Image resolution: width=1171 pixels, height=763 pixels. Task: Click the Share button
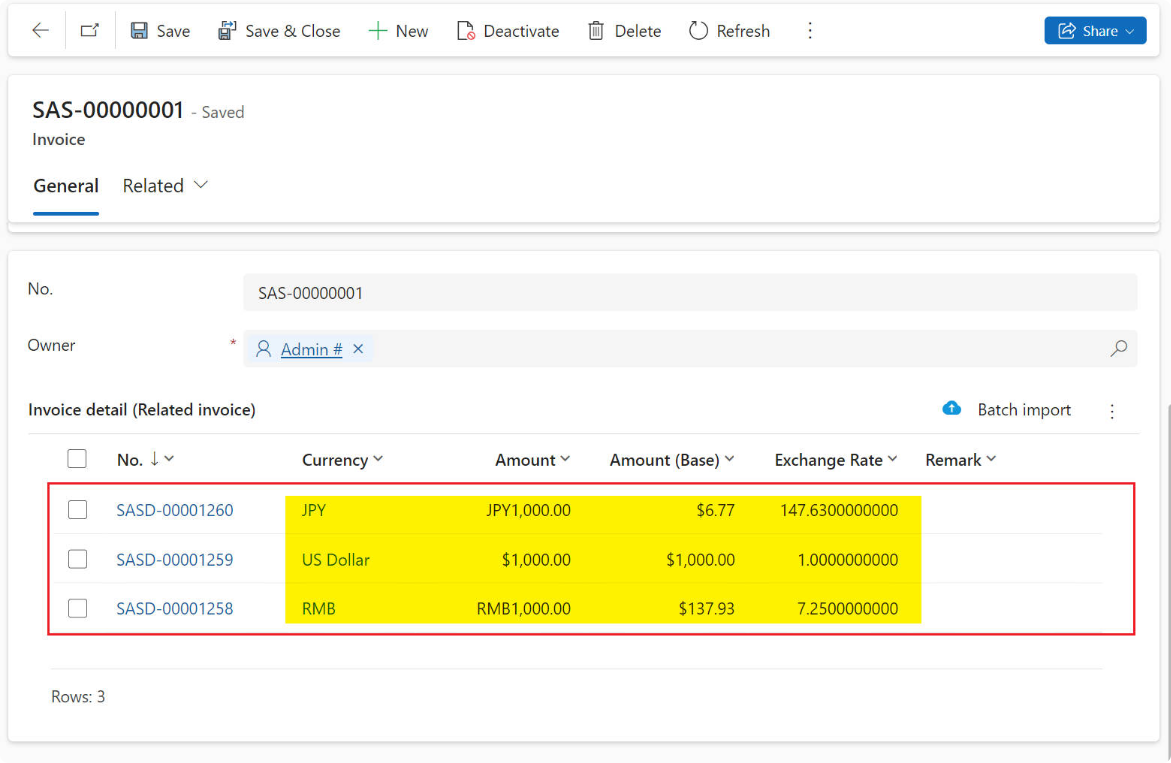[1095, 31]
